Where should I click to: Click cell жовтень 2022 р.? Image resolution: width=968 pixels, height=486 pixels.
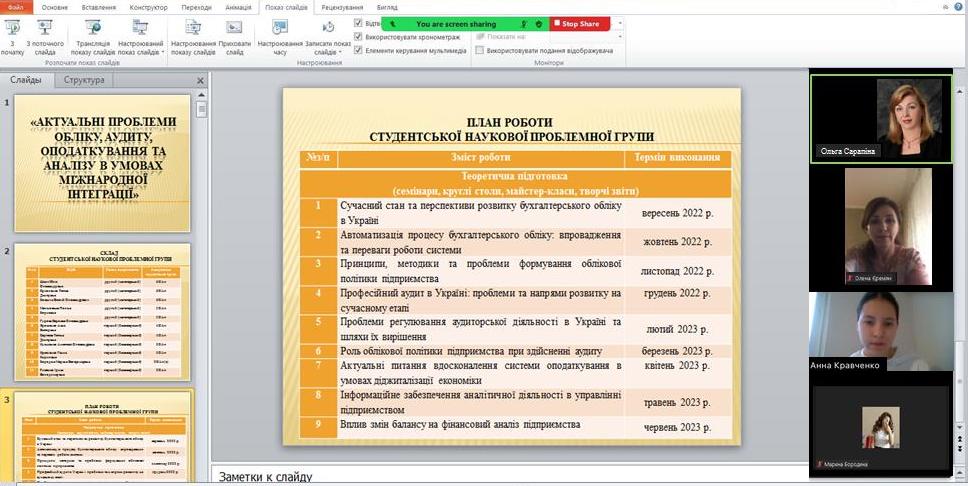tap(677, 242)
